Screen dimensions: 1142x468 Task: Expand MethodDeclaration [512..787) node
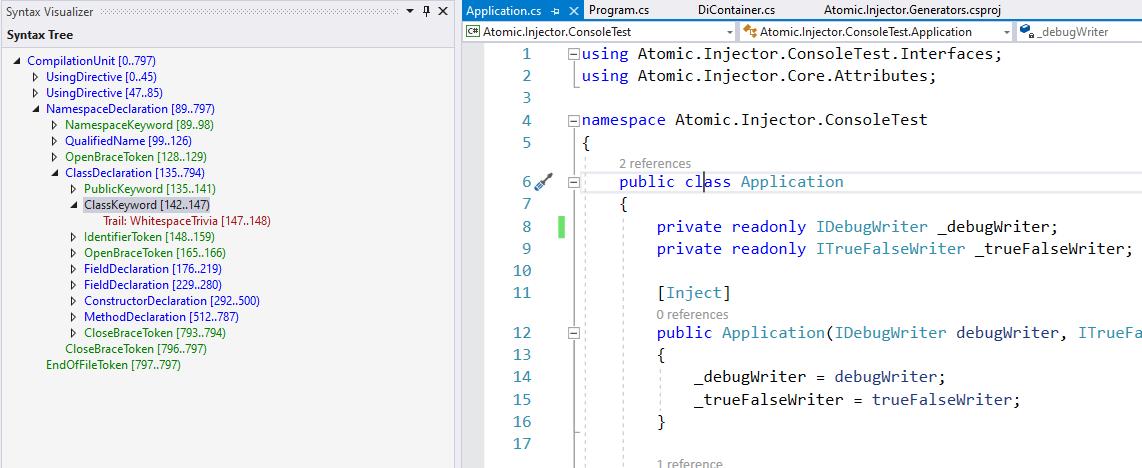(74, 317)
